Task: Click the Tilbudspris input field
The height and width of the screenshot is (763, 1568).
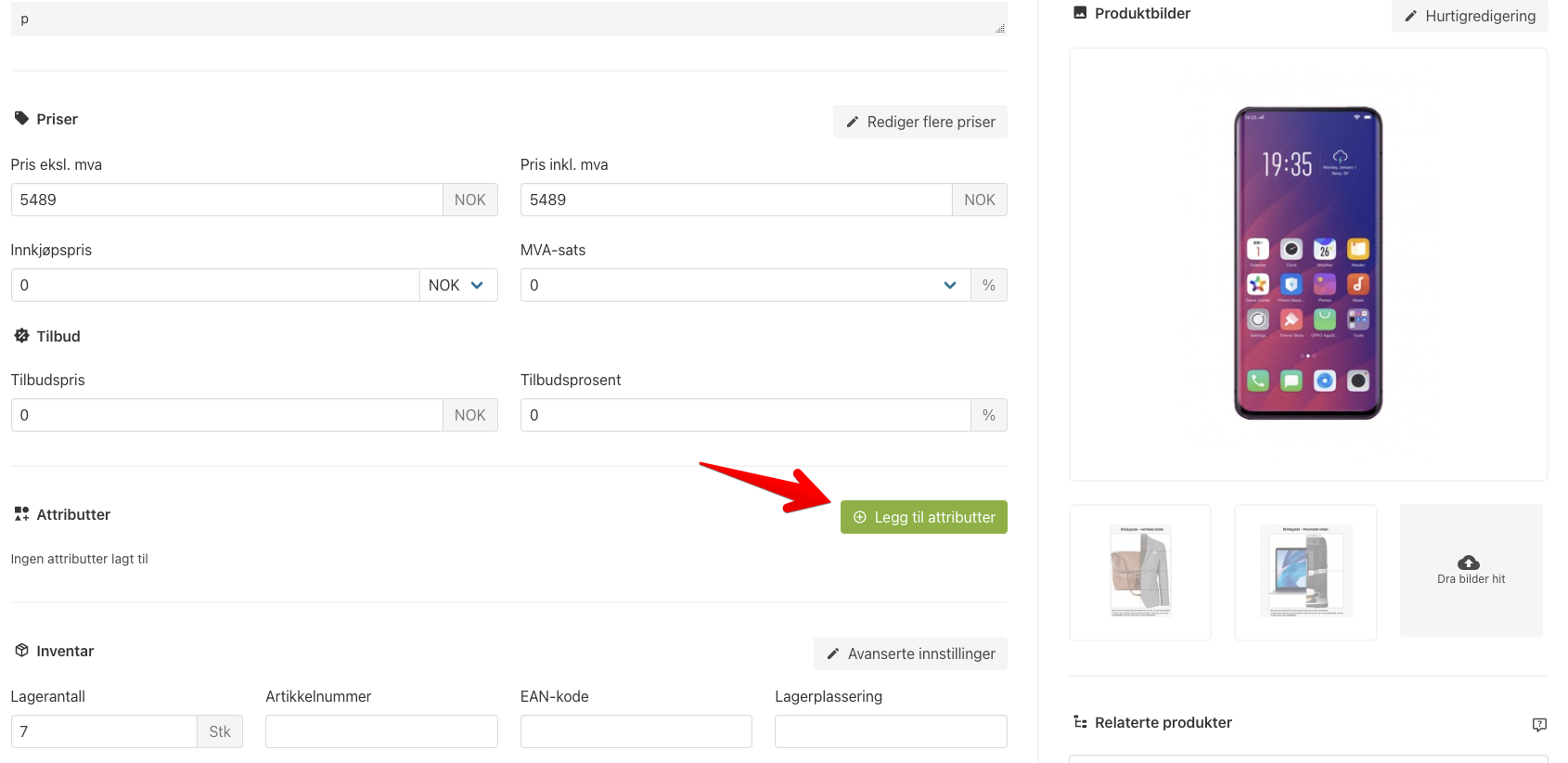Action: 226,415
